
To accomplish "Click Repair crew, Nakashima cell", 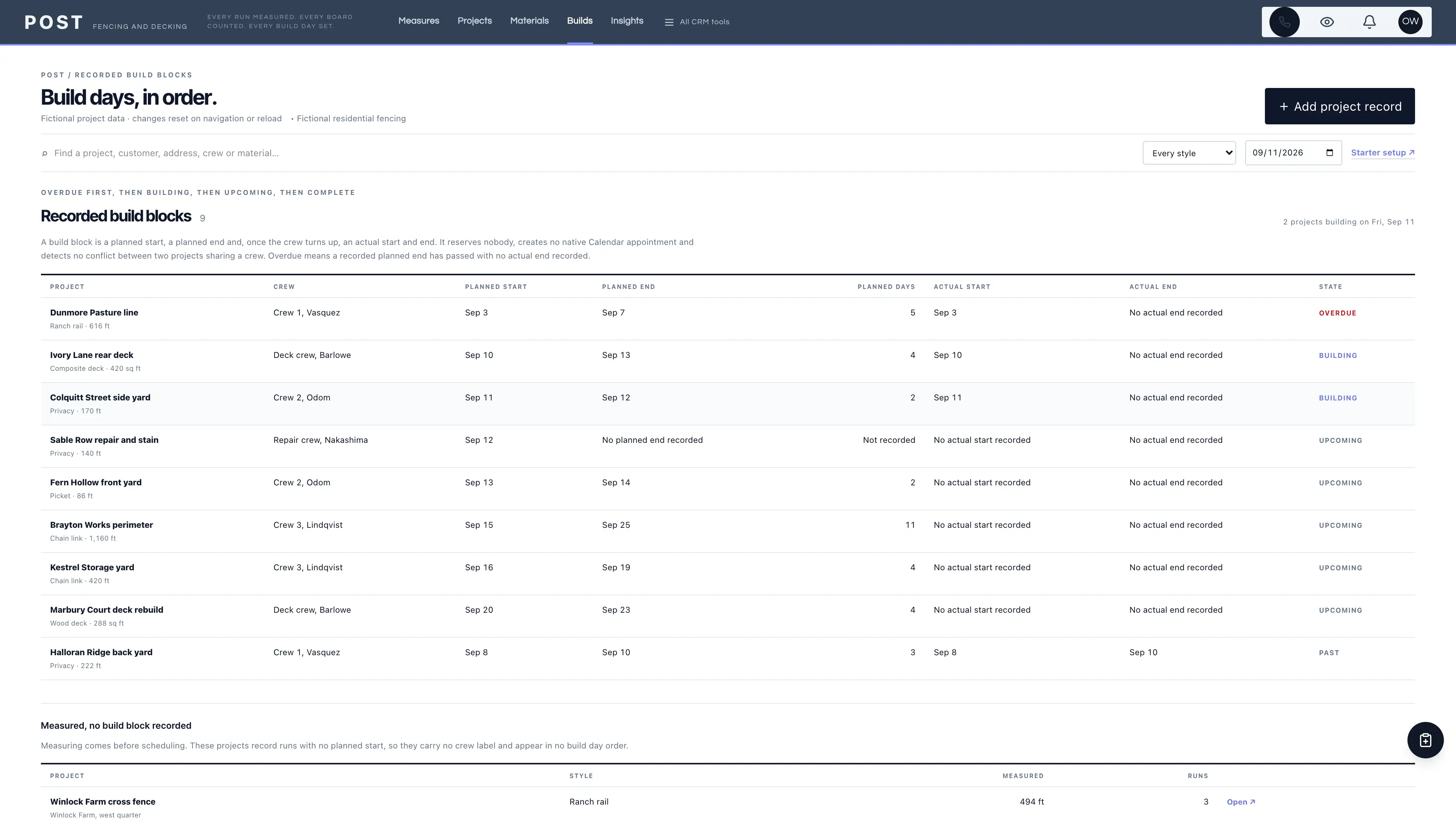I will 320,440.
